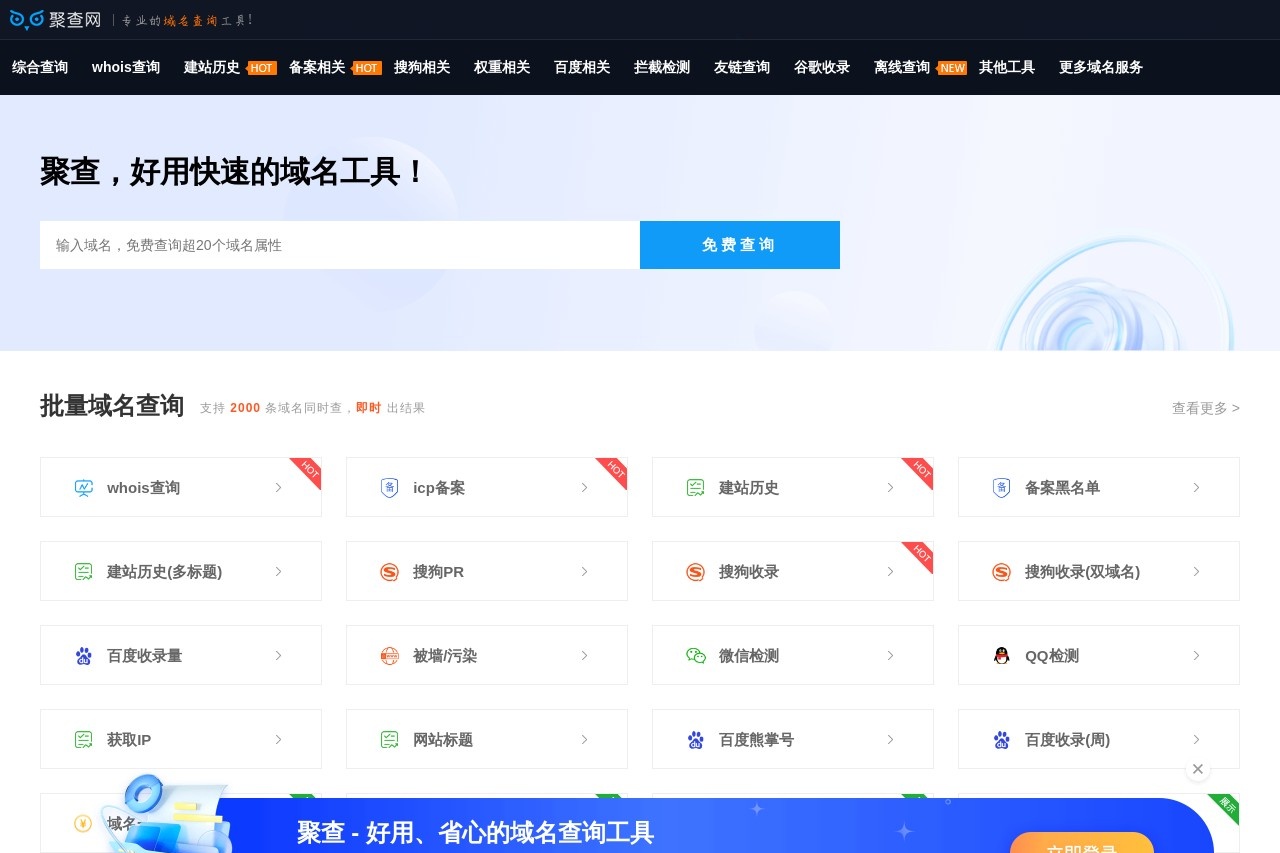Click the 建站历史(多标题) card icon
This screenshot has height=853, width=1280.
pos(84,572)
